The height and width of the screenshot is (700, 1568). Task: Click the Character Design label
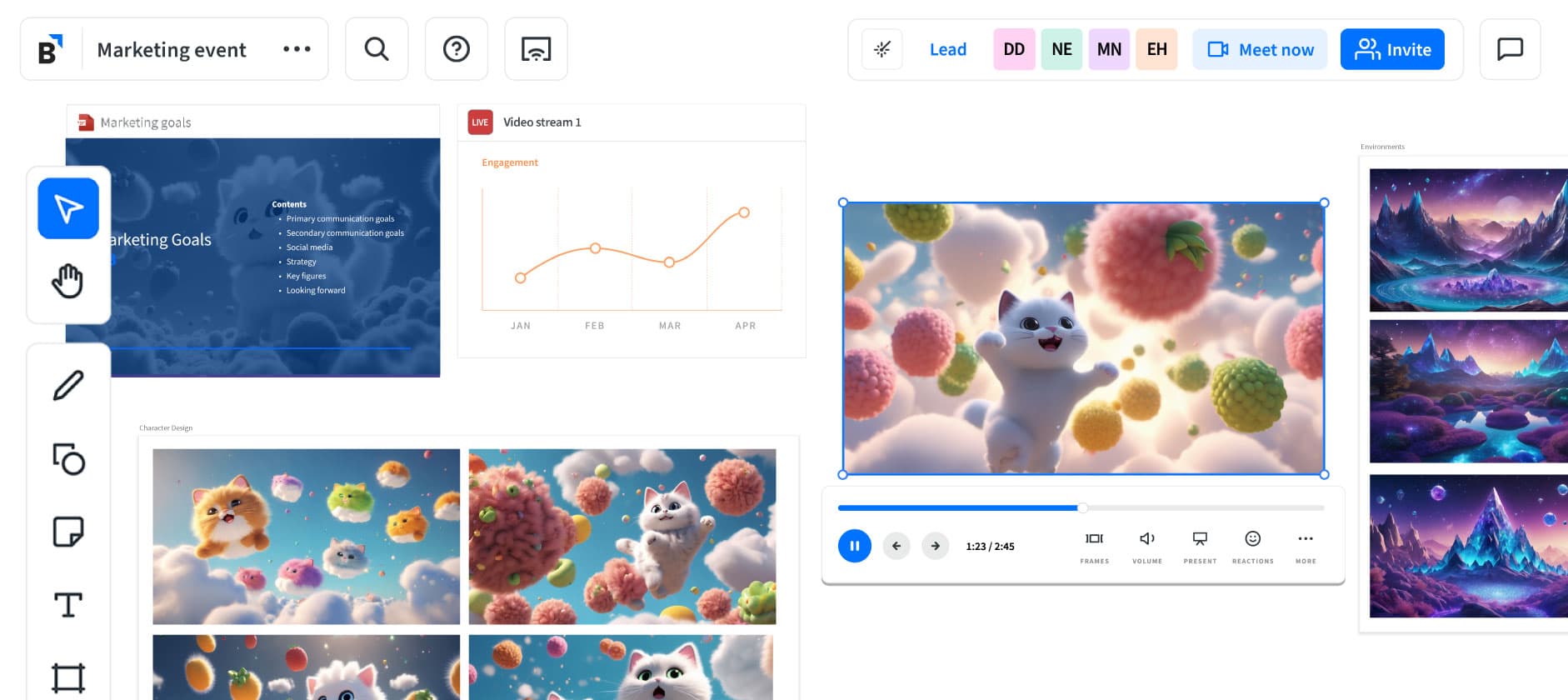tap(166, 428)
